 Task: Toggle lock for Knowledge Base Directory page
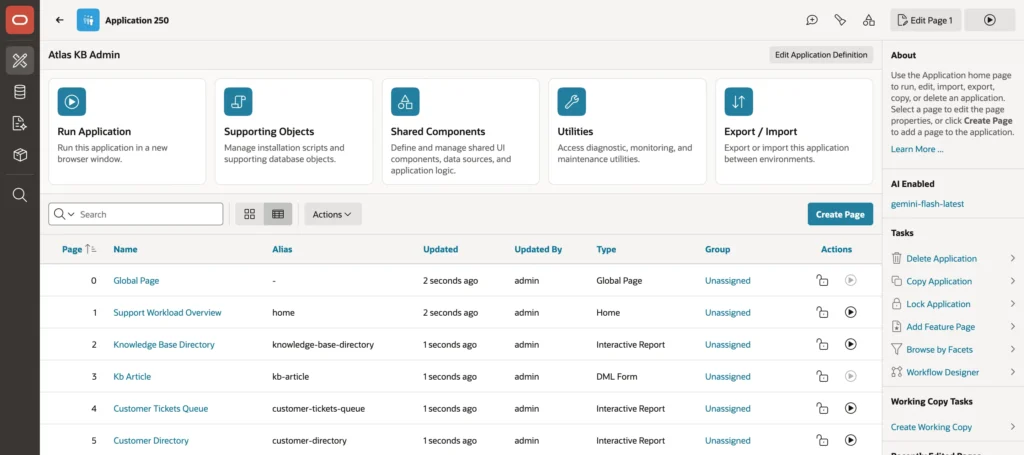[x=822, y=344]
